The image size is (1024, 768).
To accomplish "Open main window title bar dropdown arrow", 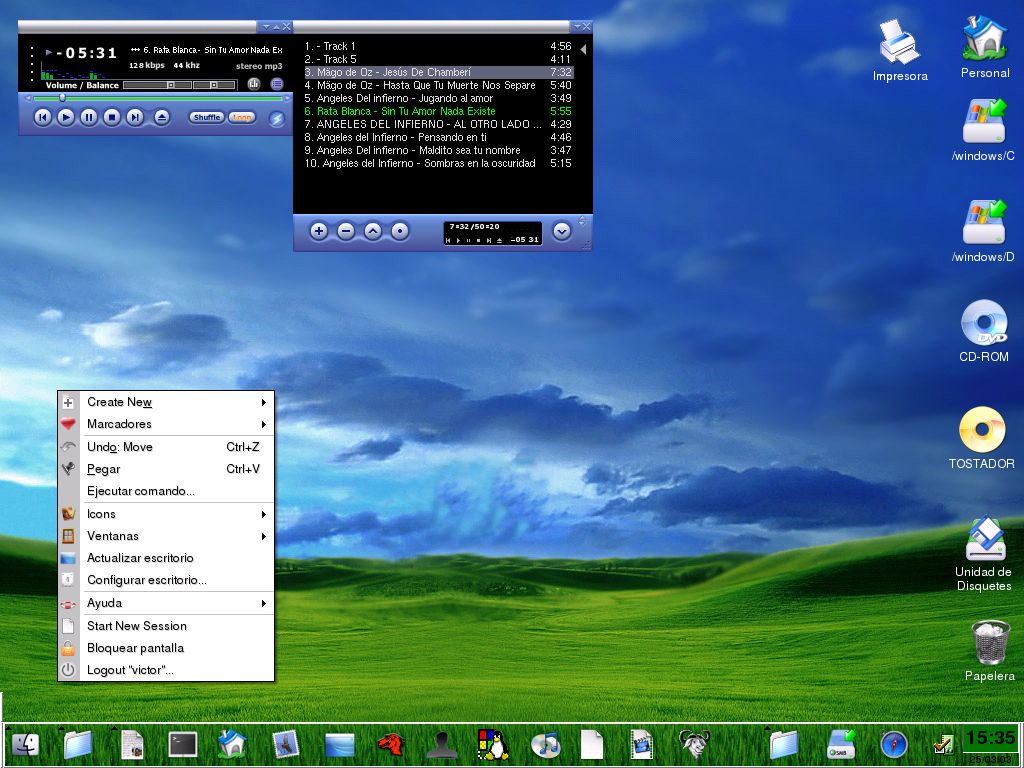I will pos(266,27).
